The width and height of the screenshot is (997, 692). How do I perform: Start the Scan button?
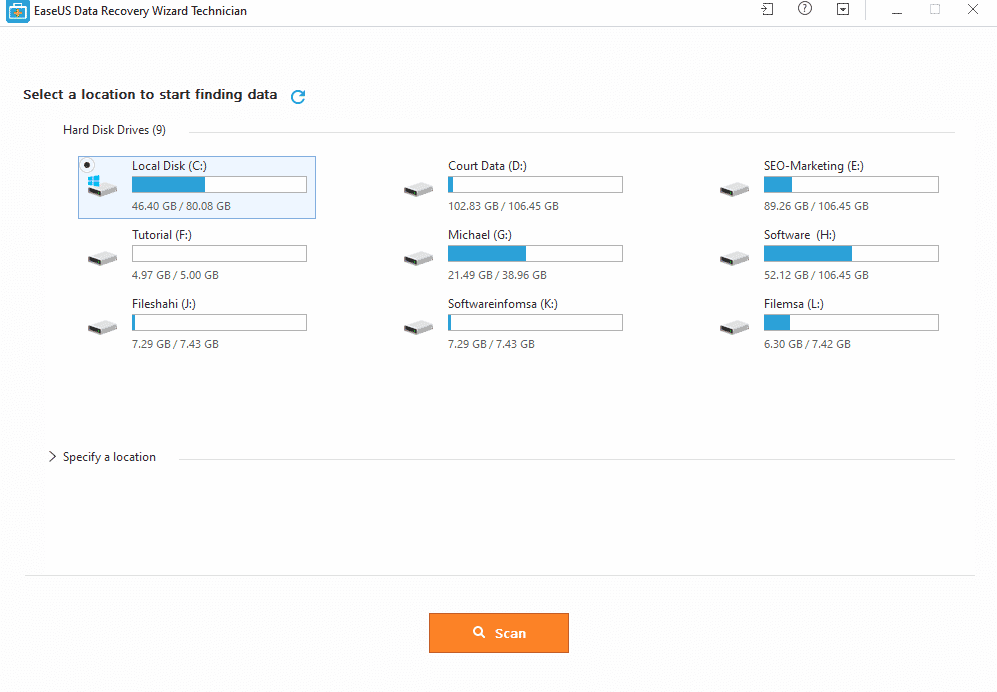click(x=498, y=633)
